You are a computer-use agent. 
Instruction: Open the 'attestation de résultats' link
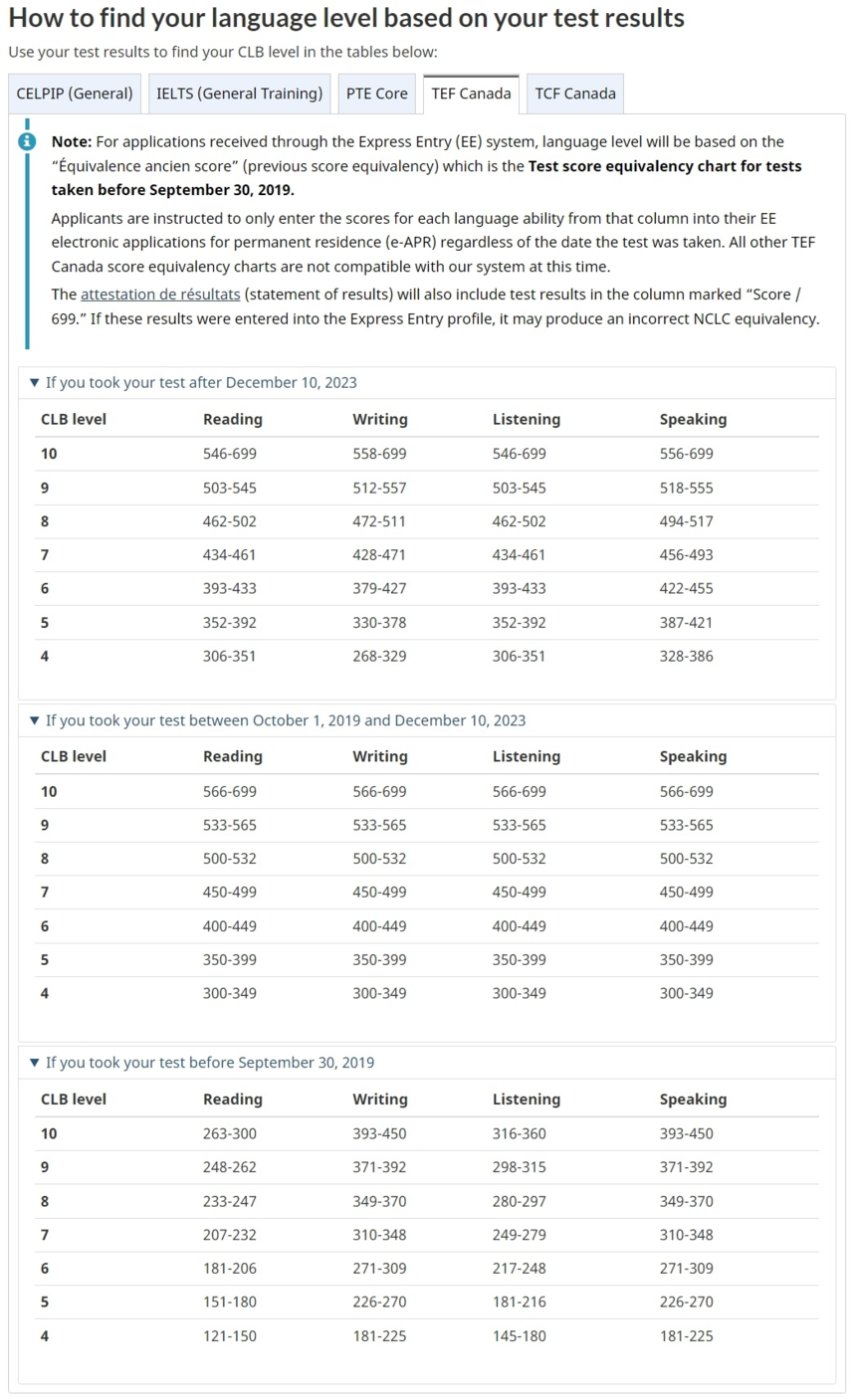[160, 295]
